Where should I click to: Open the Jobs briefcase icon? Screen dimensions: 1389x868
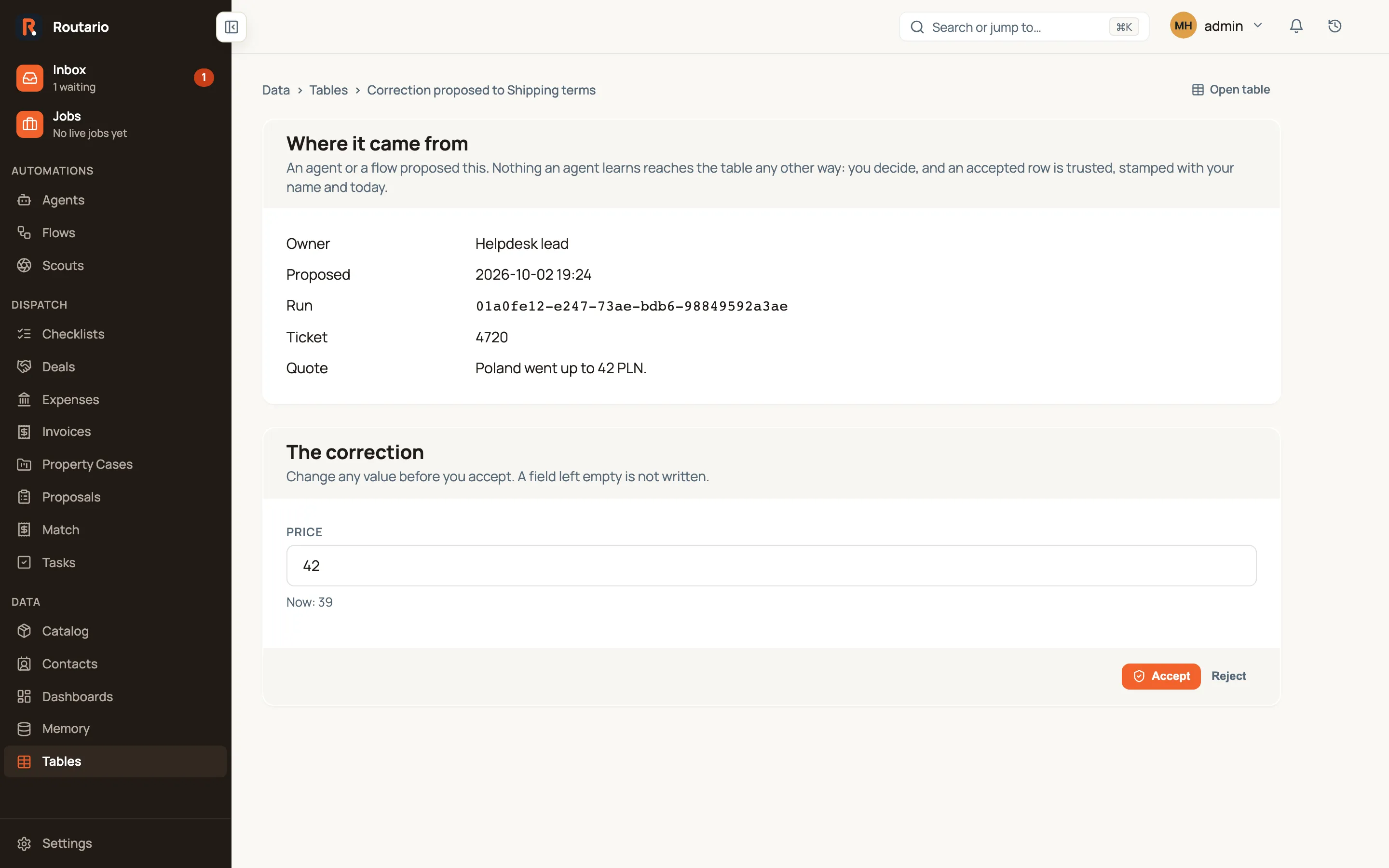pyautogui.click(x=30, y=124)
